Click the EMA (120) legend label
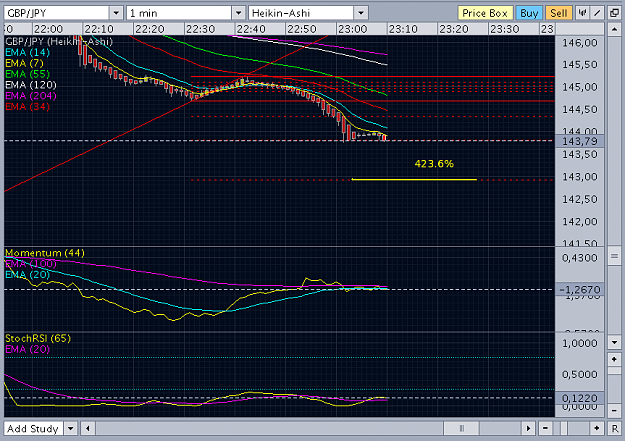The height and width of the screenshot is (441, 625). [31, 85]
